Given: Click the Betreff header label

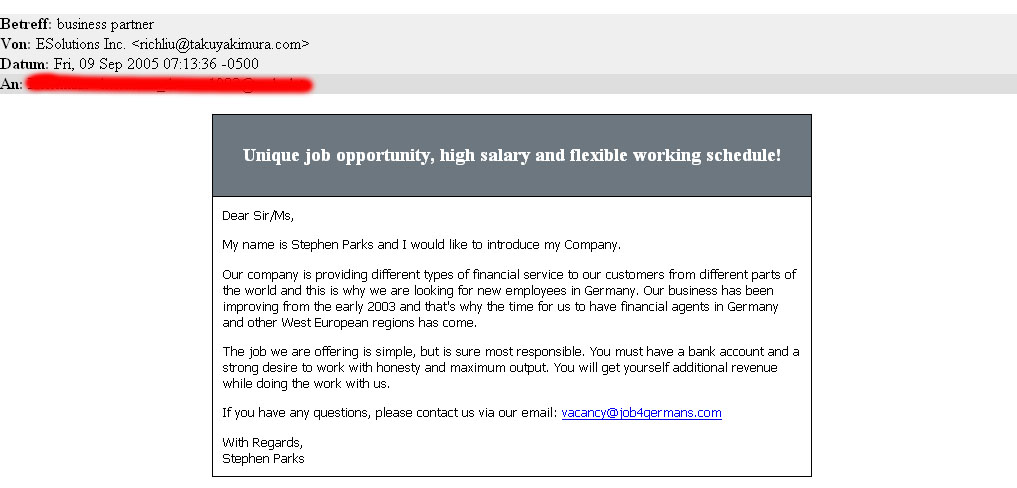Looking at the screenshot, I should 26,25.
